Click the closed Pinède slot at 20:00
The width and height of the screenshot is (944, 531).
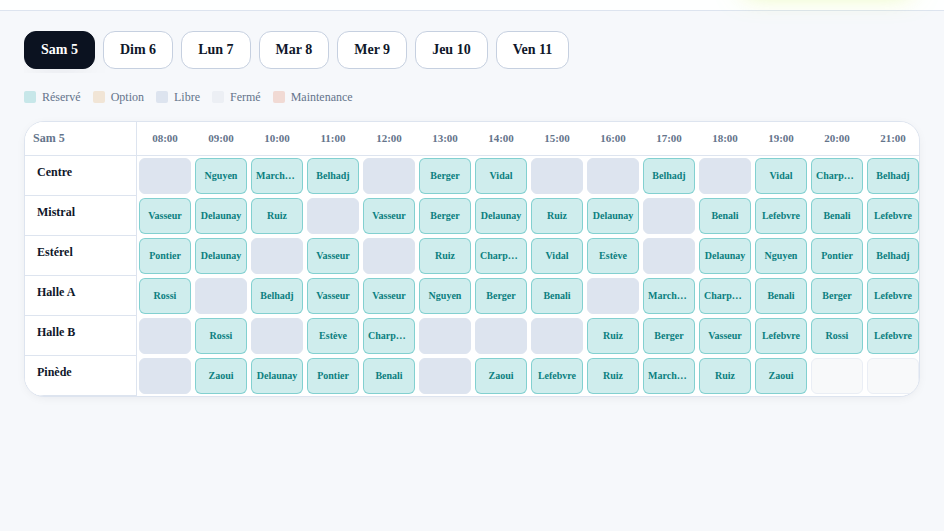coord(837,376)
